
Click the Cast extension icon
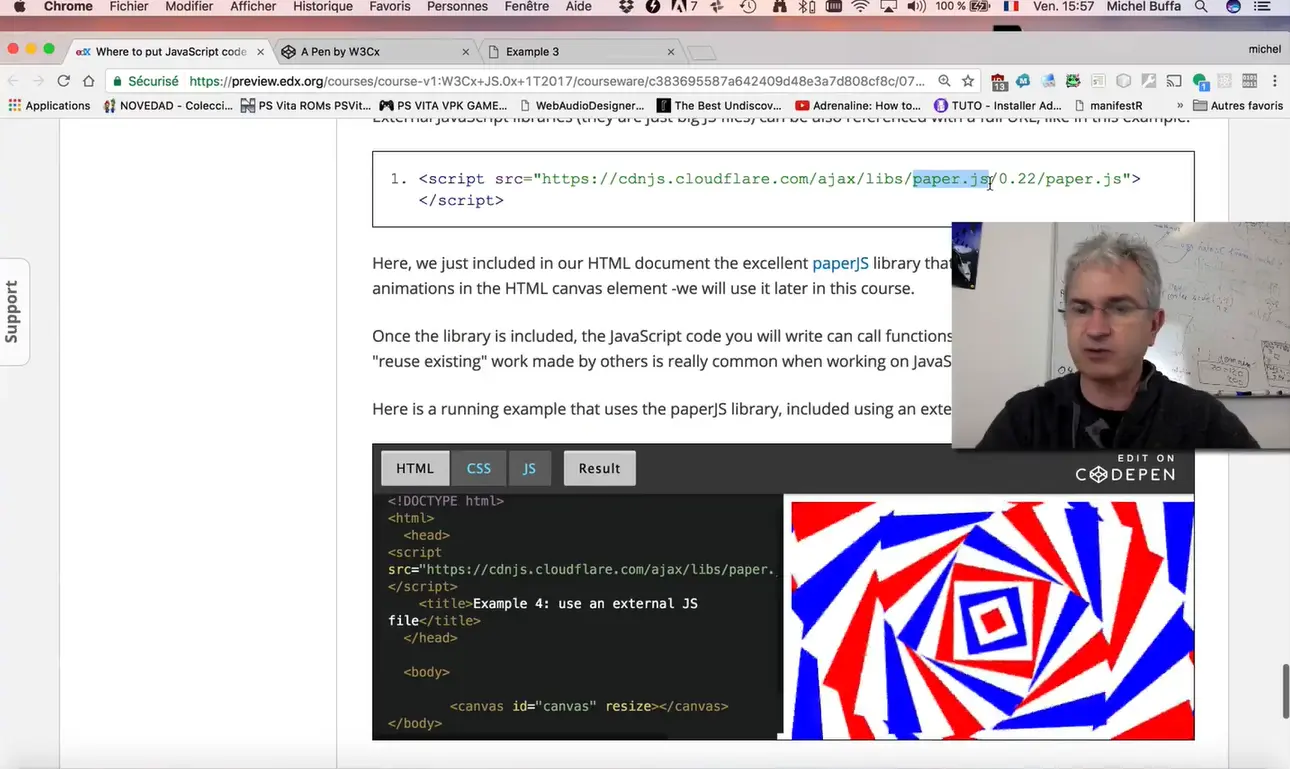1174,81
